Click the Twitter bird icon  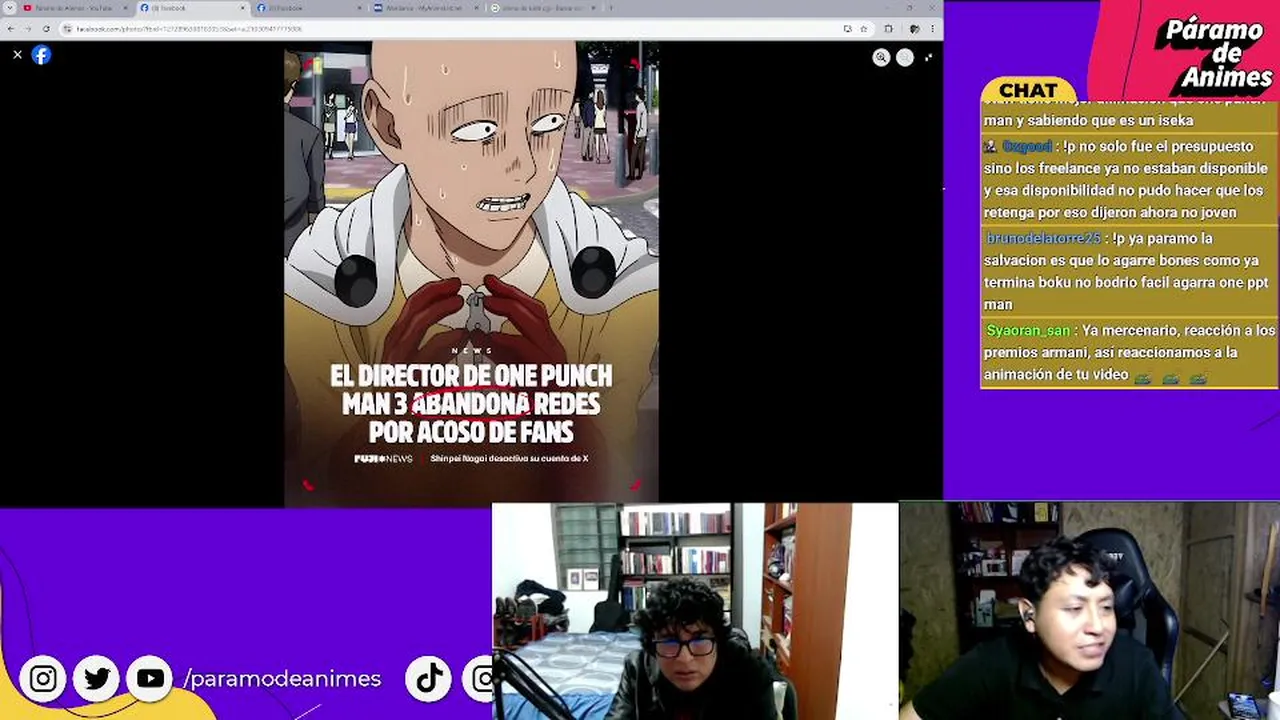(97, 679)
